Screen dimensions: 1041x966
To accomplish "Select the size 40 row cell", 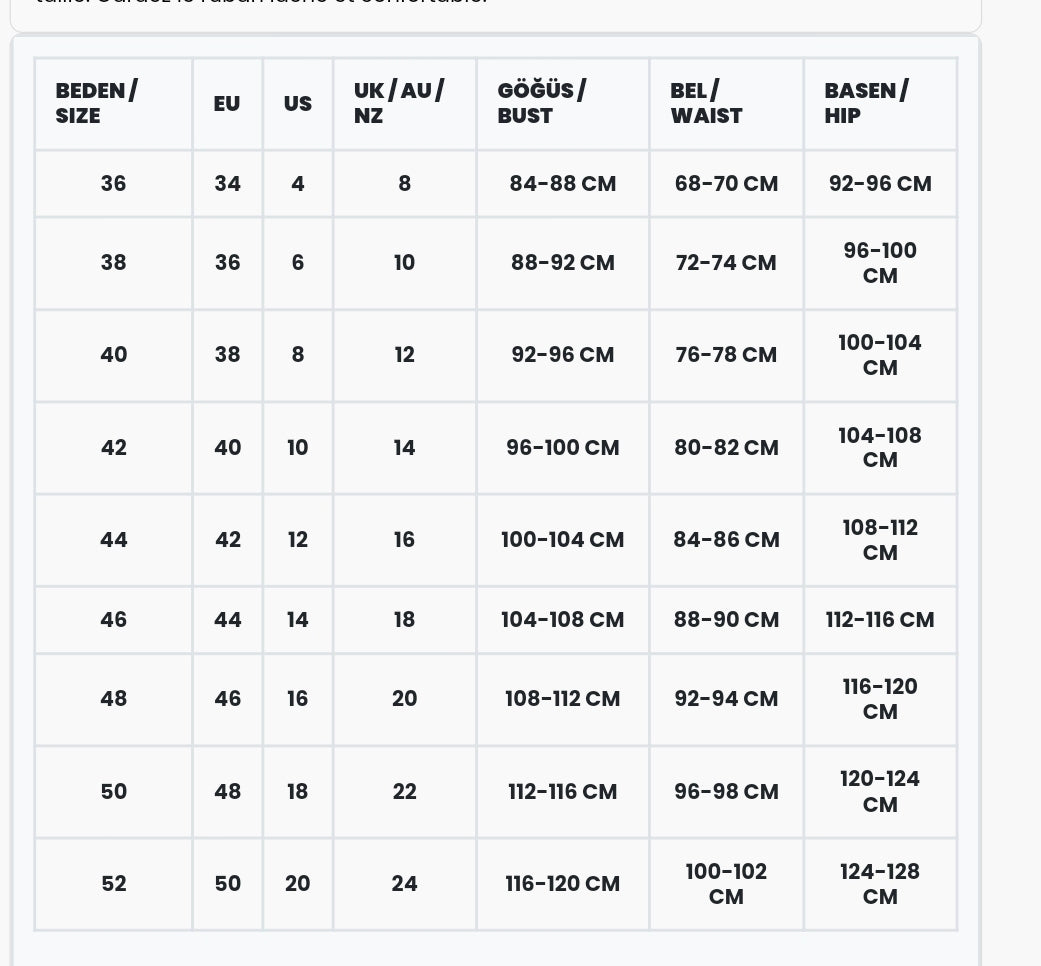I will pos(114,355).
